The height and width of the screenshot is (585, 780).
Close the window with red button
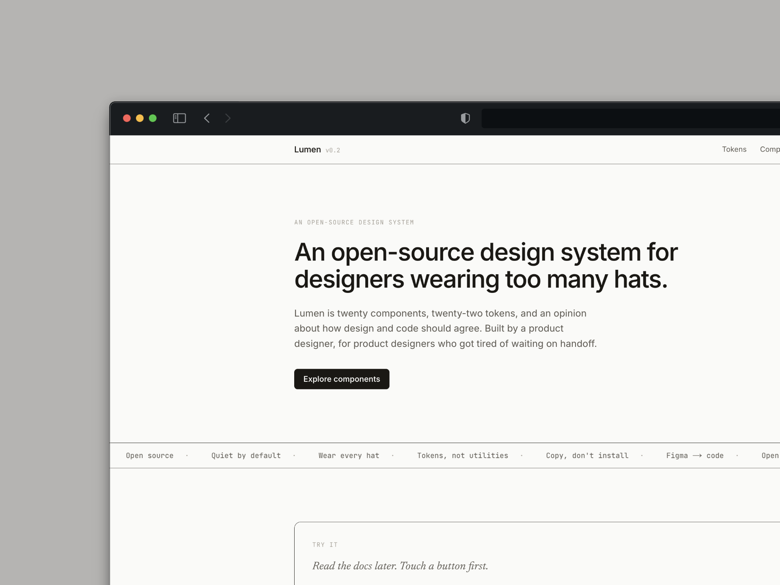pyautogui.click(x=127, y=118)
